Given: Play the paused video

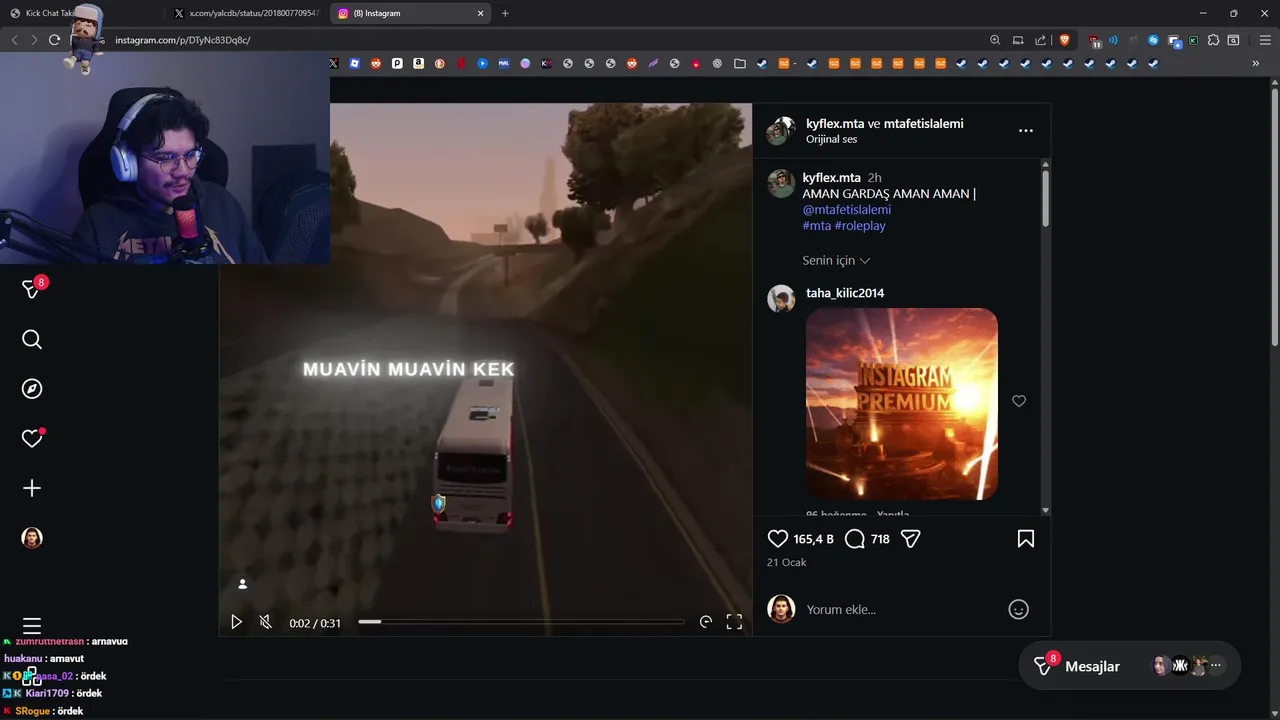Looking at the screenshot, I should click(236, 622).
